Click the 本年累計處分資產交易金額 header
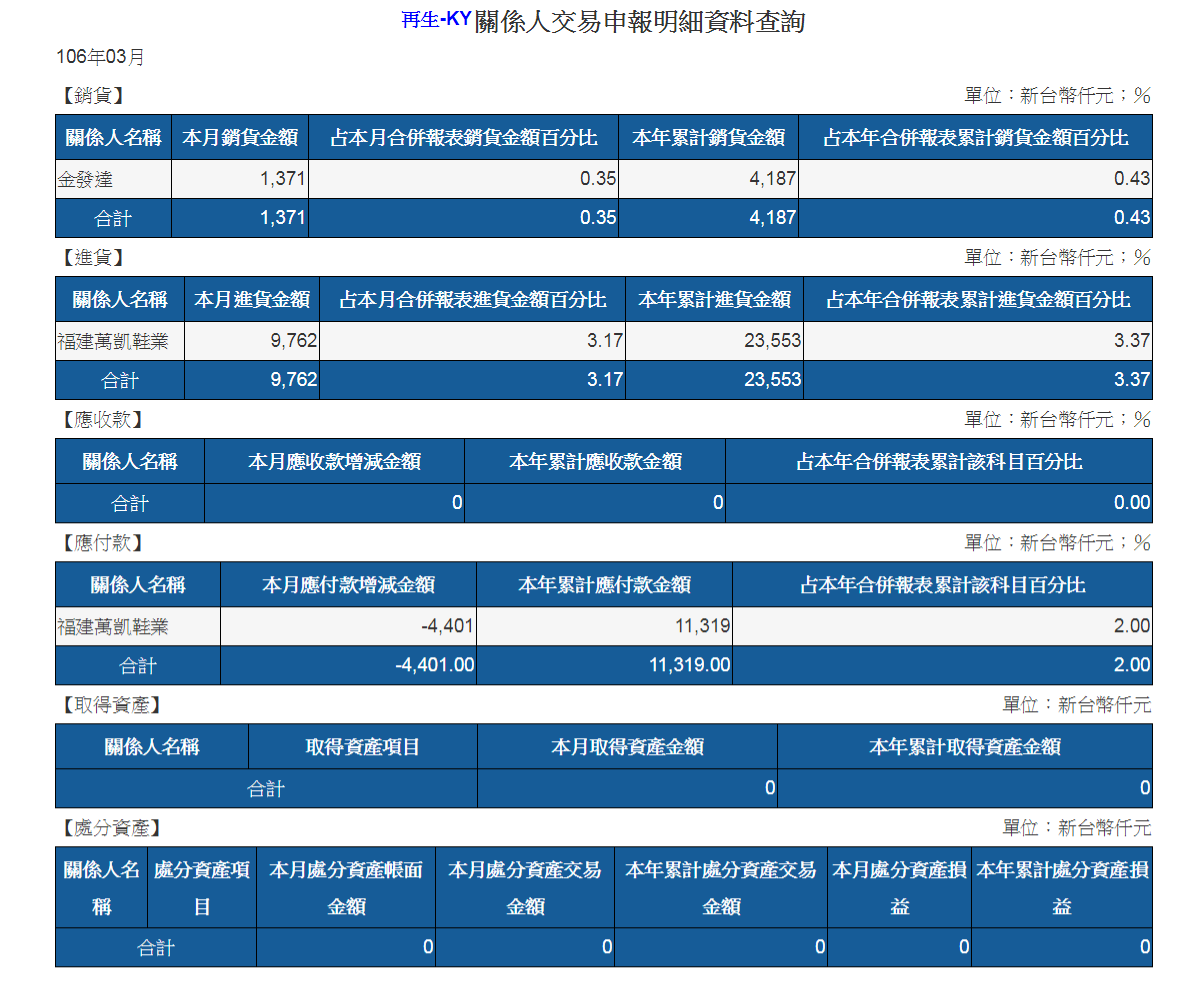The image size is (1192, 984). [721, 887]
